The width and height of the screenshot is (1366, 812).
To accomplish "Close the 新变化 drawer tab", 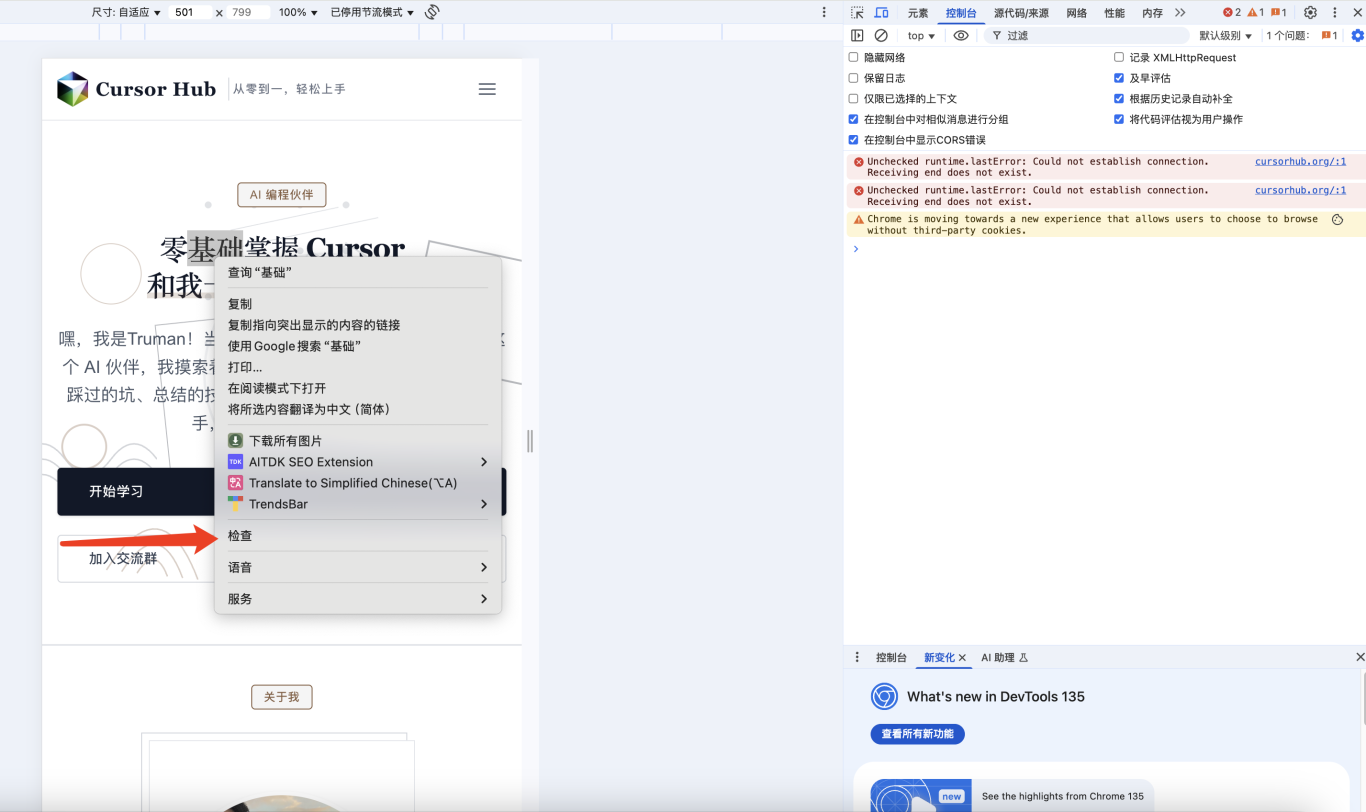I will pyautogui.click(x=962, y=658).
